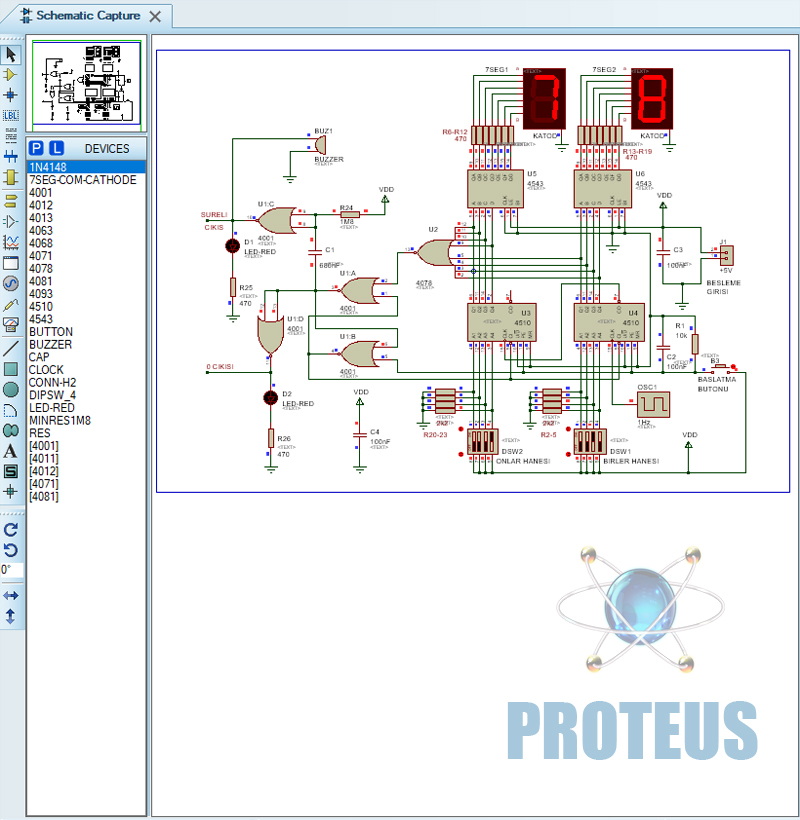This screenshot has width=800, height=820.
Task: Click the P pick devices button
Action: point(37,148)
